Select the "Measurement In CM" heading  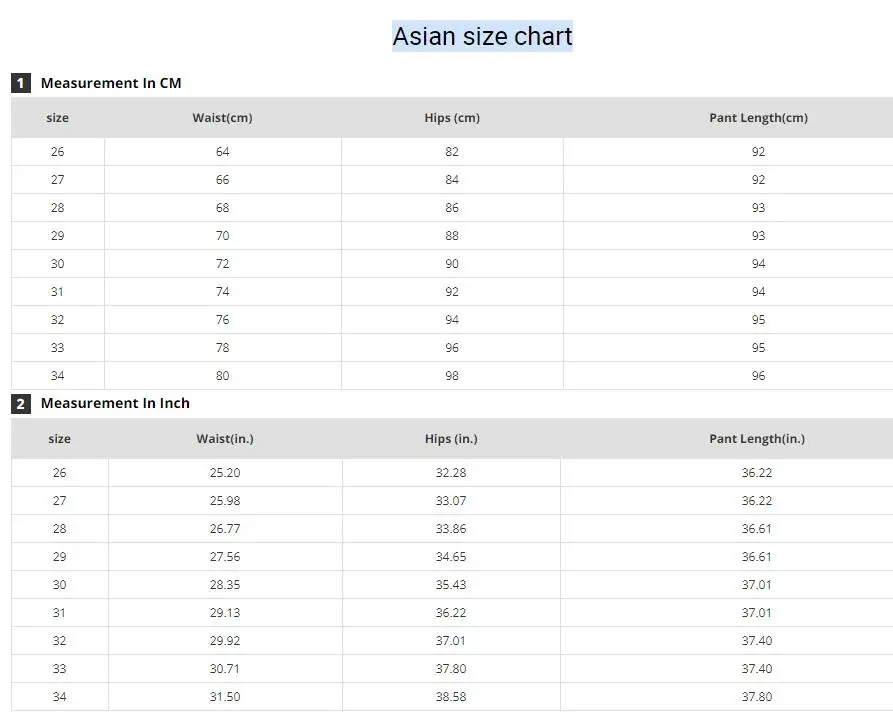(111, 83)
